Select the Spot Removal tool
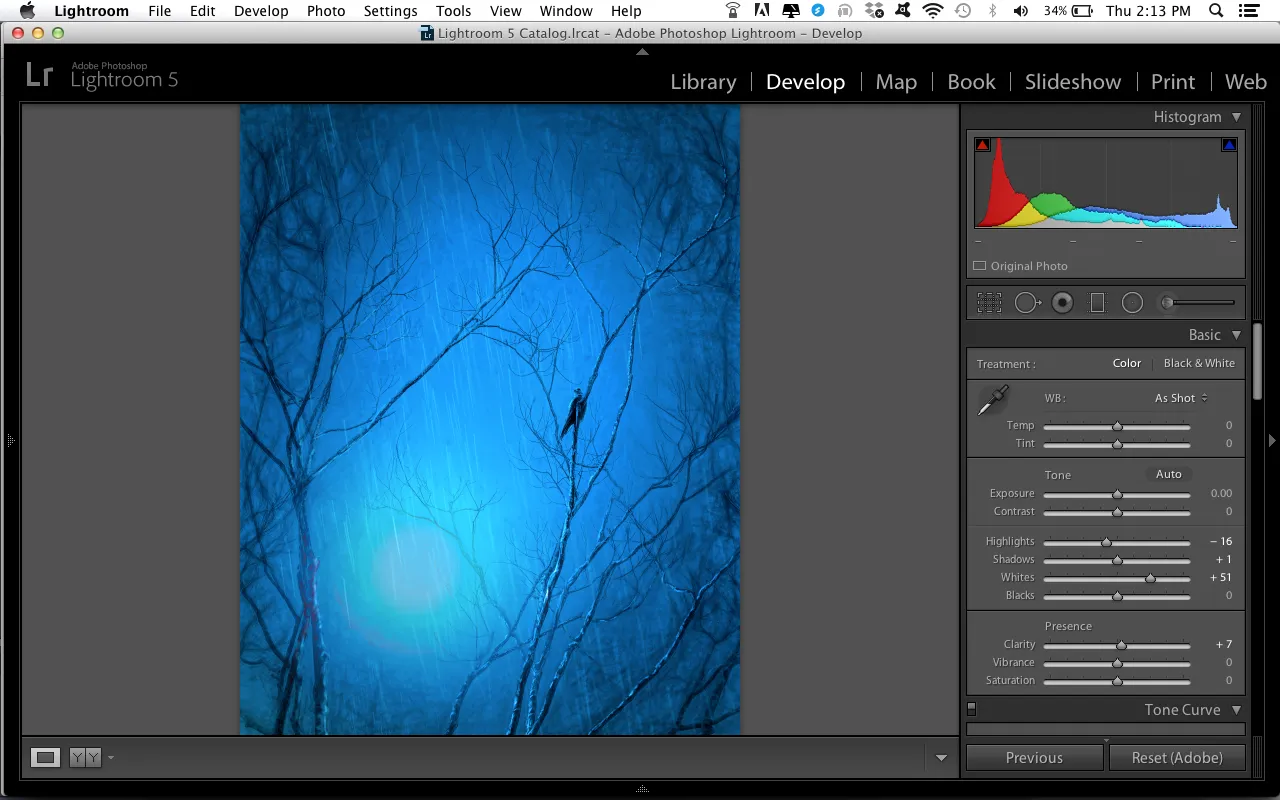 (x=1028, y=302)
